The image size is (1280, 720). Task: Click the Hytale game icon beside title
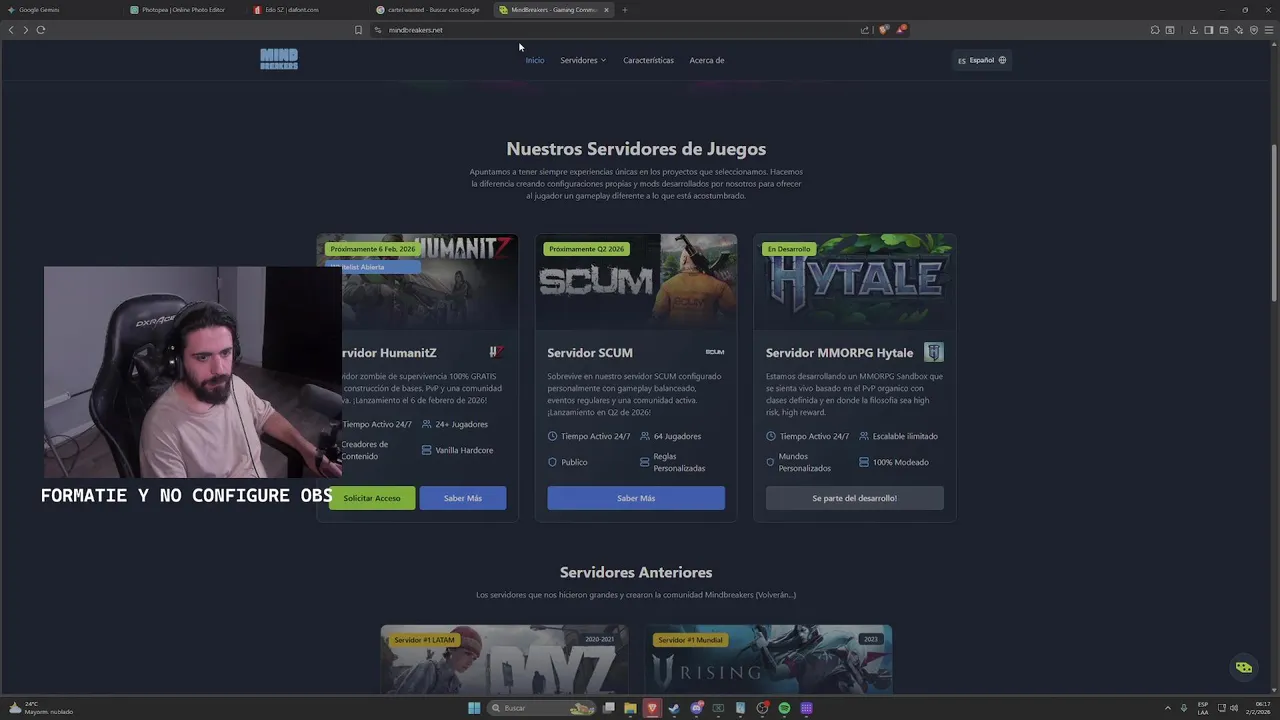934,352
